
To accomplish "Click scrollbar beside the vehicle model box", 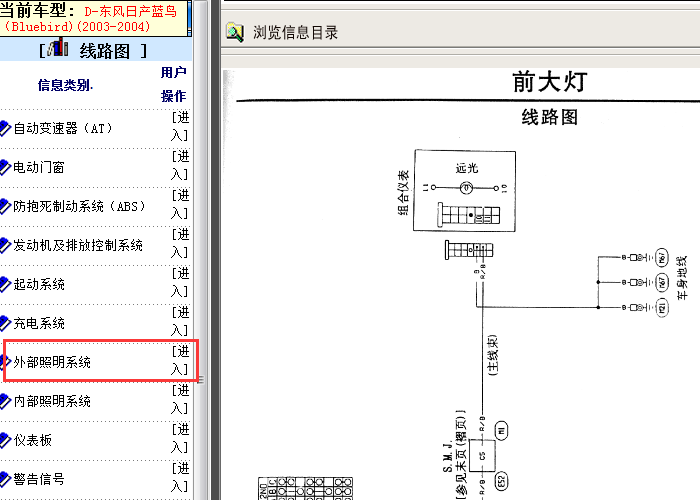I will (189, 18).
